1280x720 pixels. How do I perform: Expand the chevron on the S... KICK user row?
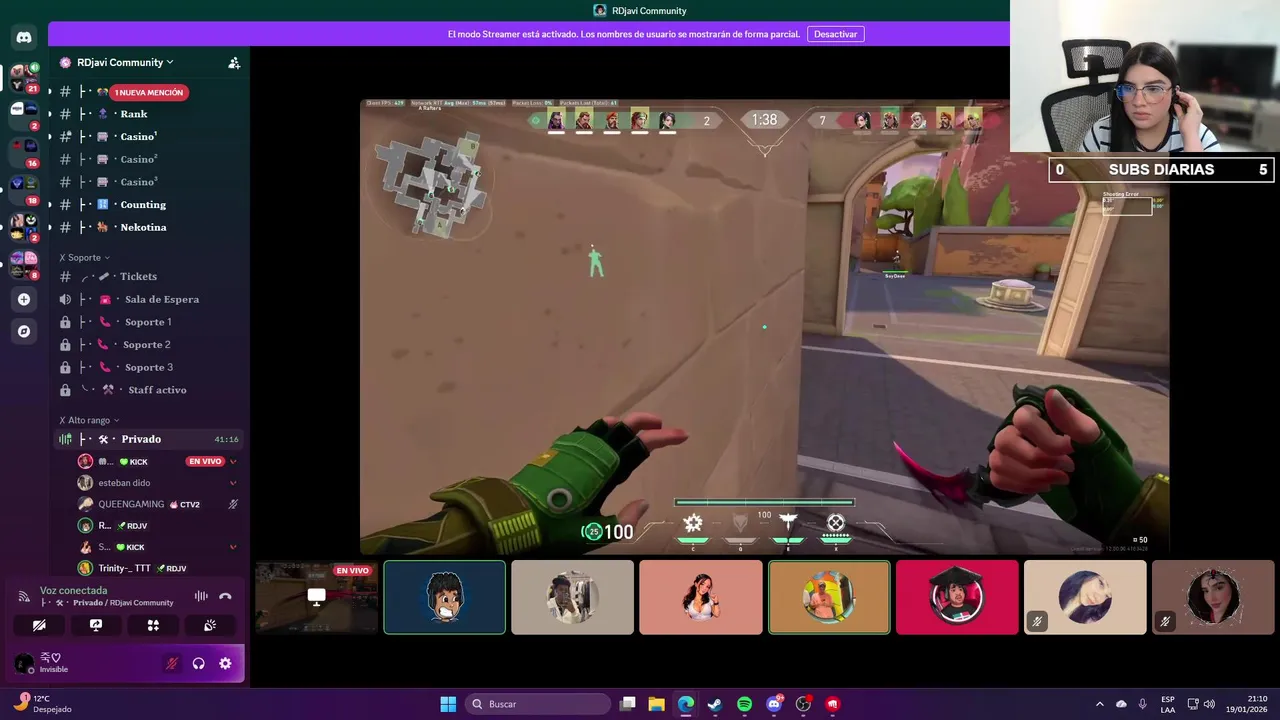pos(233,547)
